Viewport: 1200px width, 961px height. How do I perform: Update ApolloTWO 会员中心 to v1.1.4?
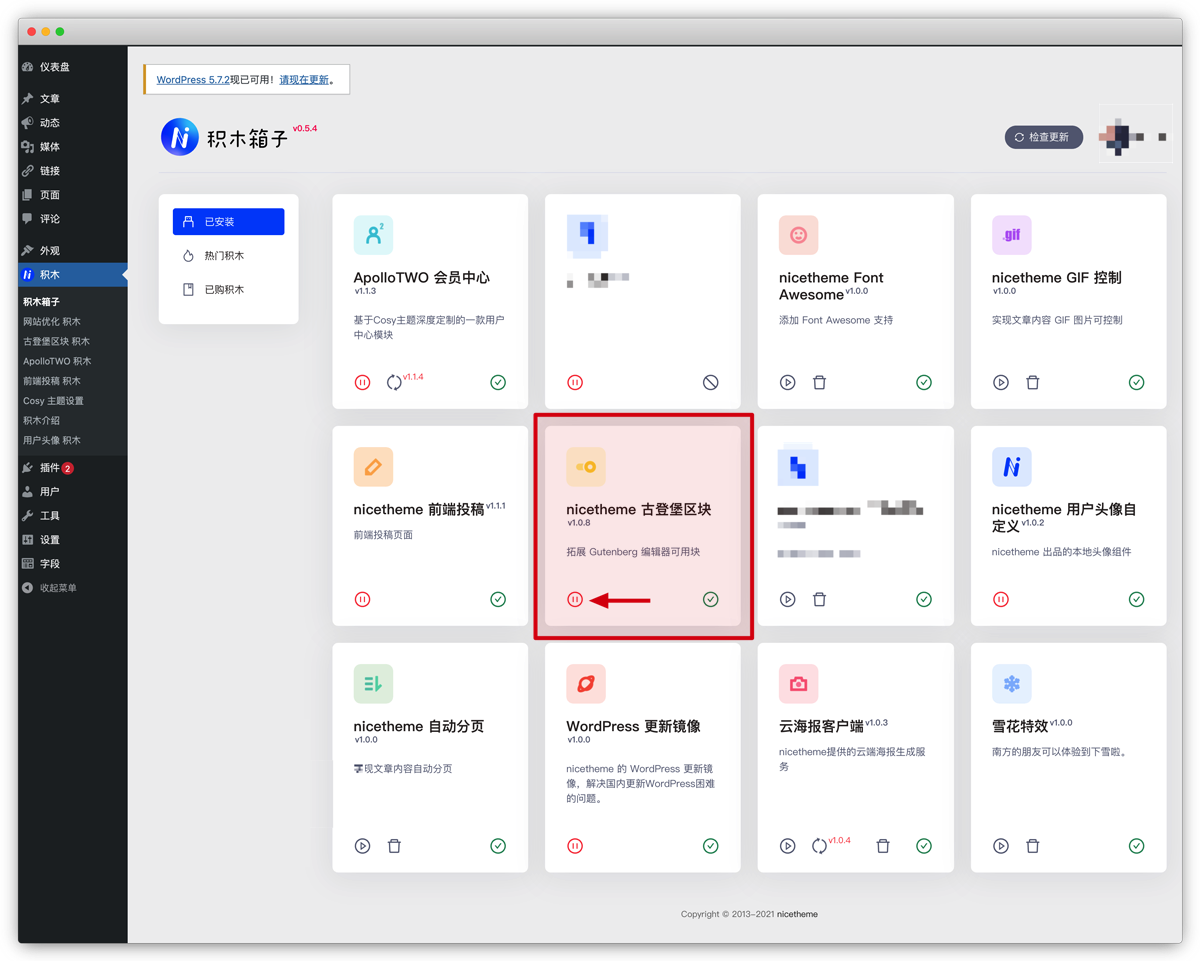(394, 382)
